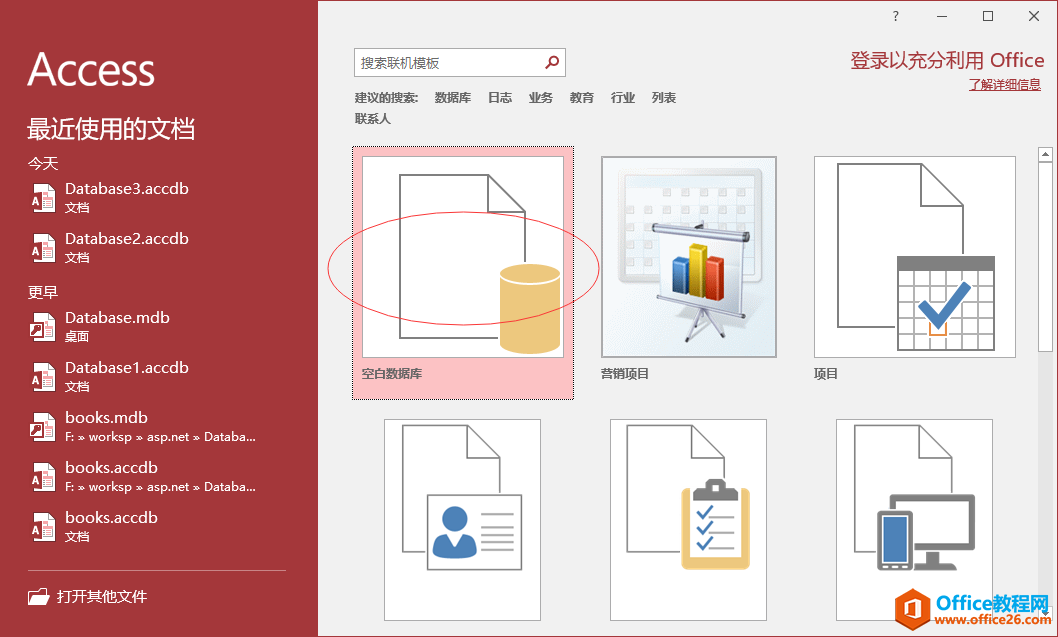The width and height of the screenshot is (1058, 637).
Task: Click the help question mark icon
Action: pos(895,16)
